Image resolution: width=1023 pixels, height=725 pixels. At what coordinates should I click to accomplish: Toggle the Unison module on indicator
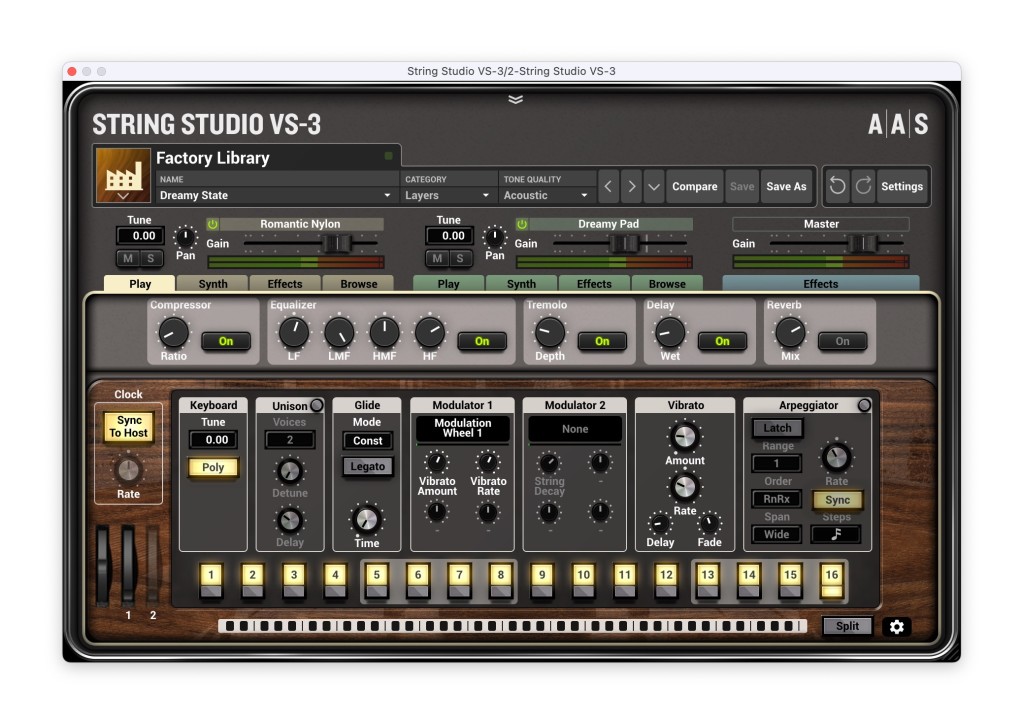point(316,405)
